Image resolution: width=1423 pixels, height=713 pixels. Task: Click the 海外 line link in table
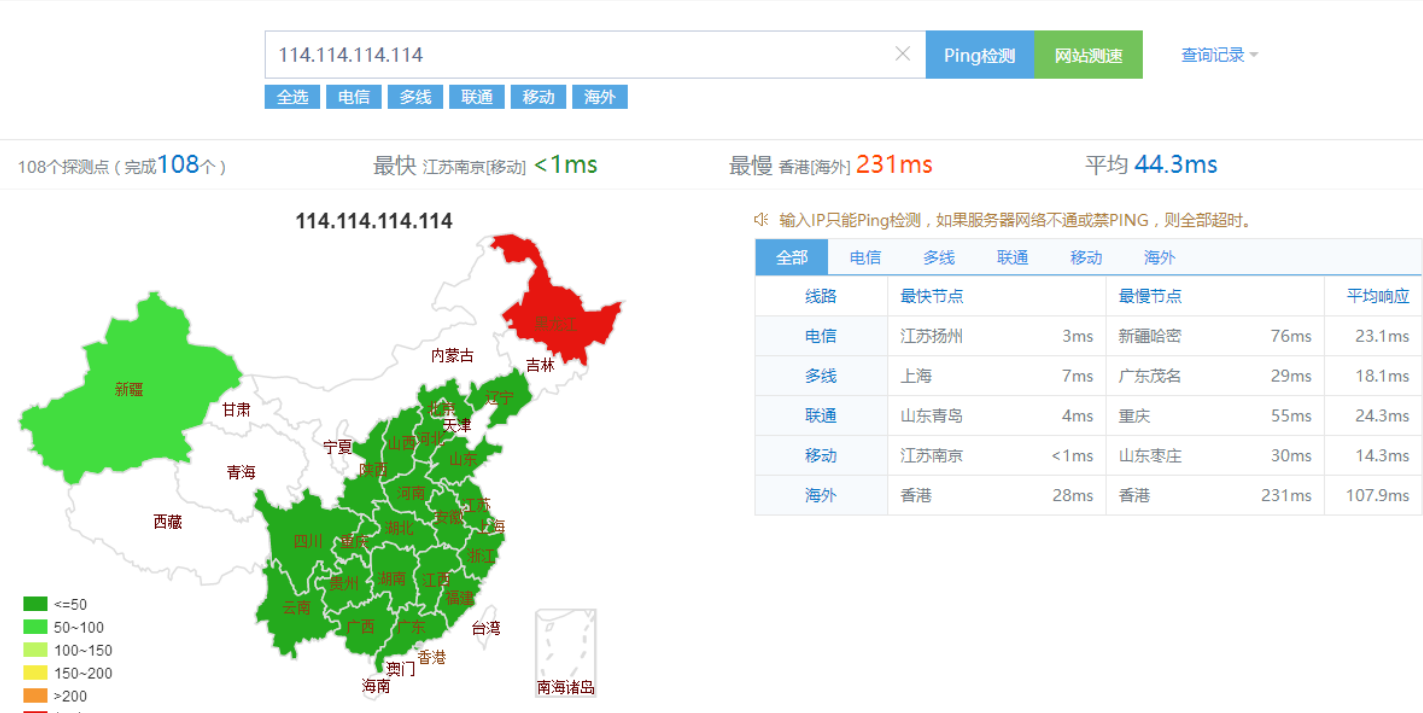(821, 495)
